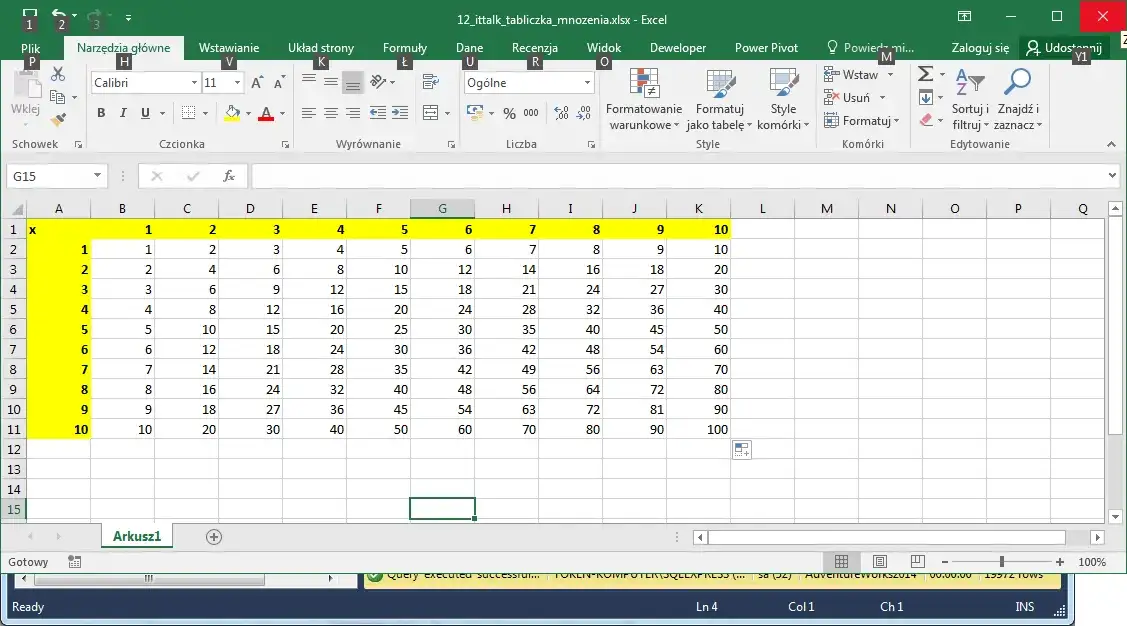Switch to Page Layout view in status bar

point(879,562)
